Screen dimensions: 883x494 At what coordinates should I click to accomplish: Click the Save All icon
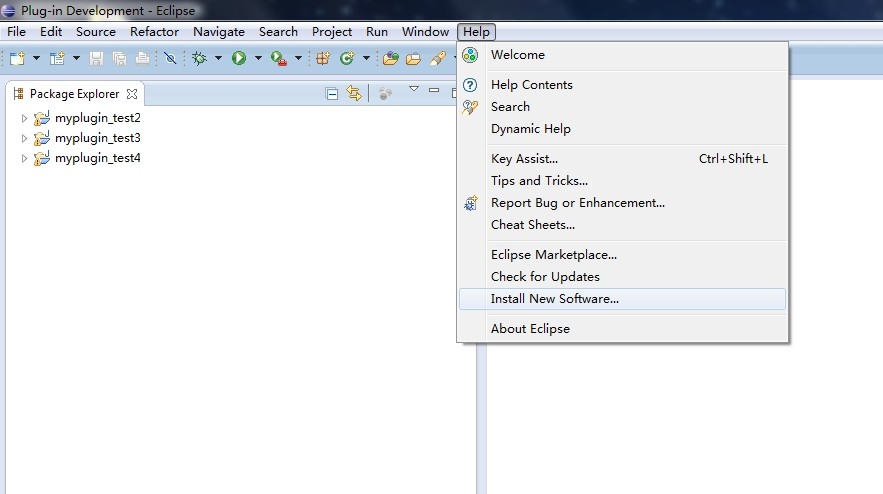(x=119, y=58)
